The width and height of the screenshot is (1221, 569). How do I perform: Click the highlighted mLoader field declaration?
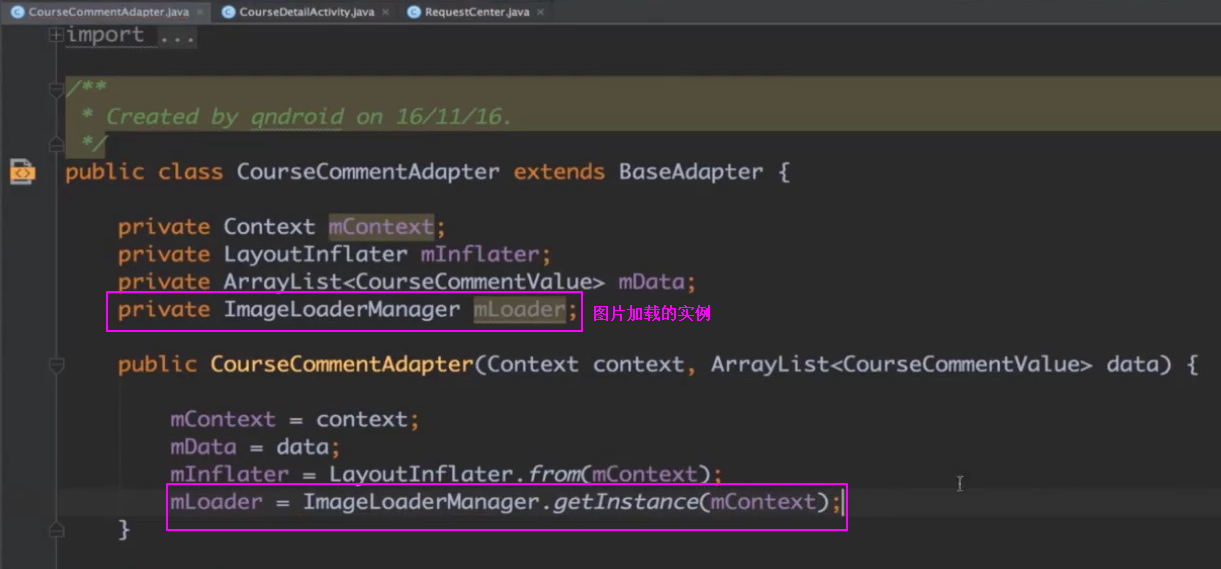tap(519, 310)
